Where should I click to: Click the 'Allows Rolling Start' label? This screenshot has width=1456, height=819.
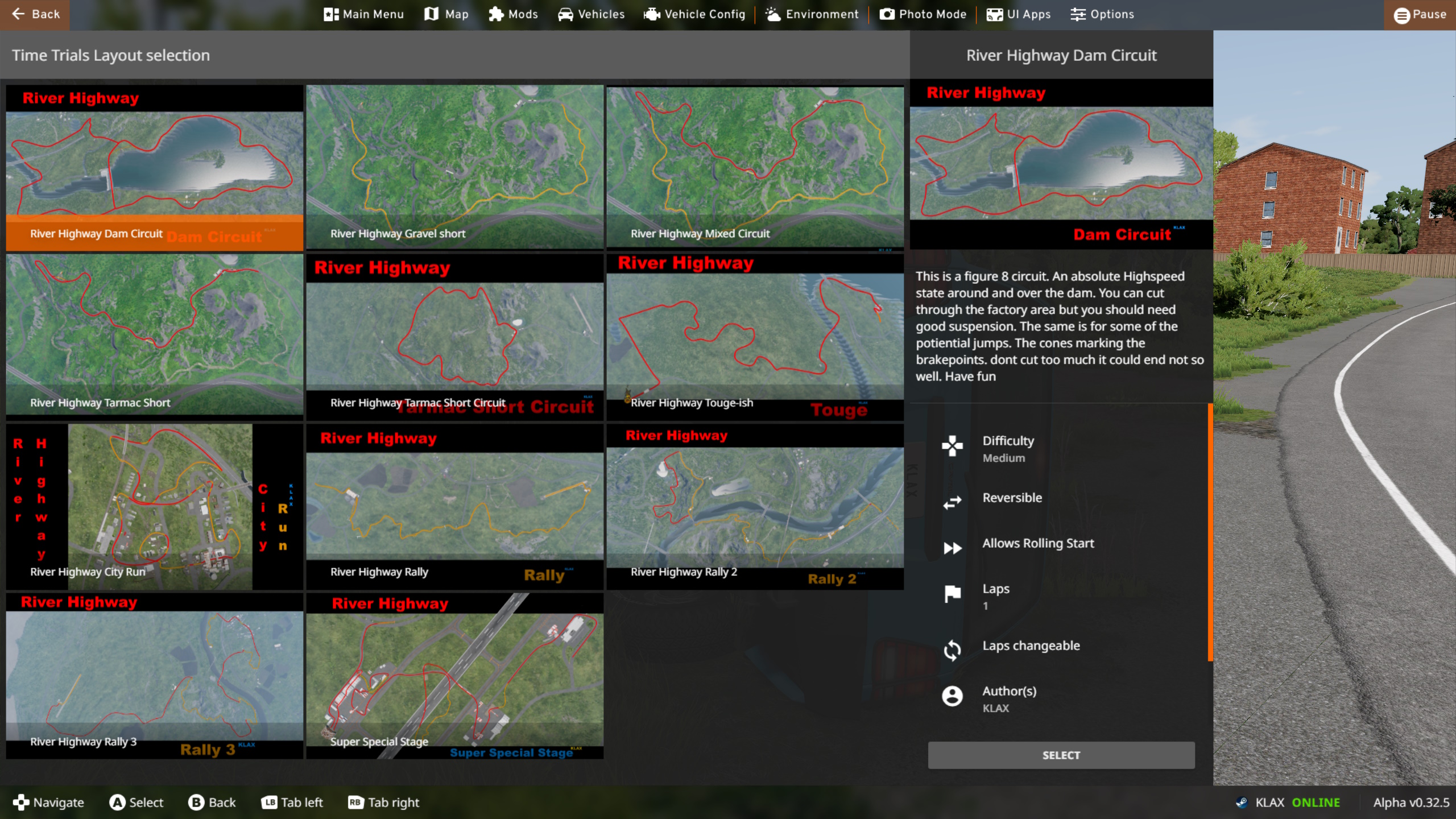pyautogui.click(x=1038, y=543)
